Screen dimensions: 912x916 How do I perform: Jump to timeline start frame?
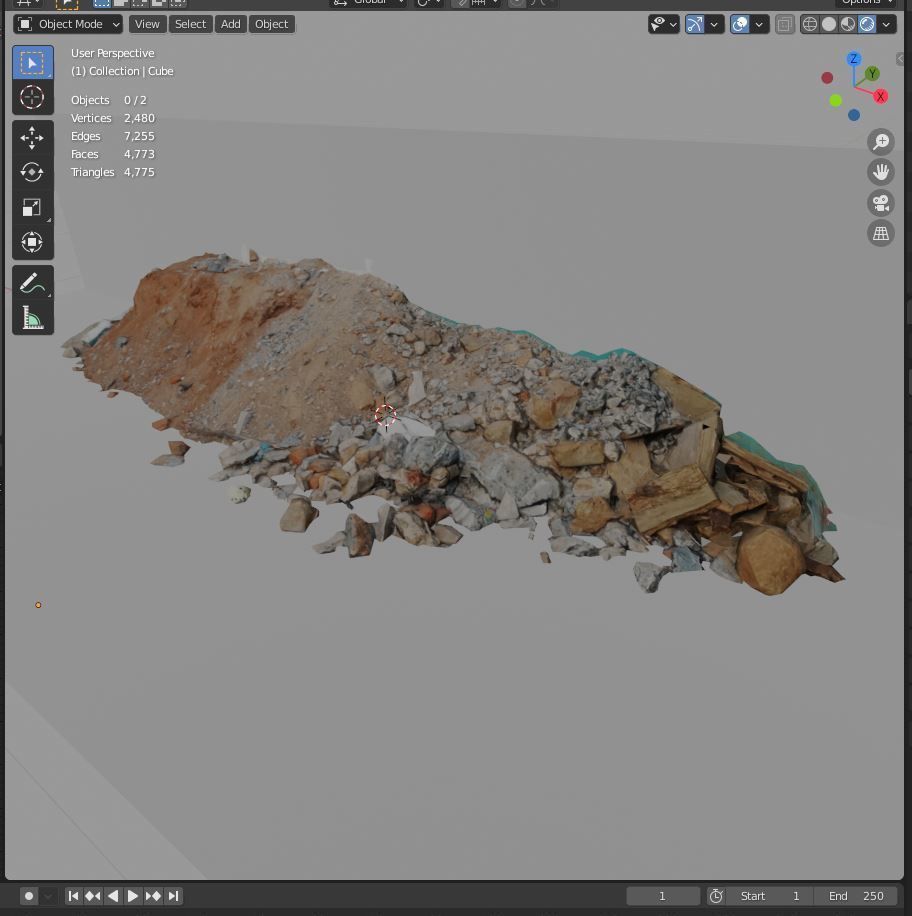click(x=73, y=896)
